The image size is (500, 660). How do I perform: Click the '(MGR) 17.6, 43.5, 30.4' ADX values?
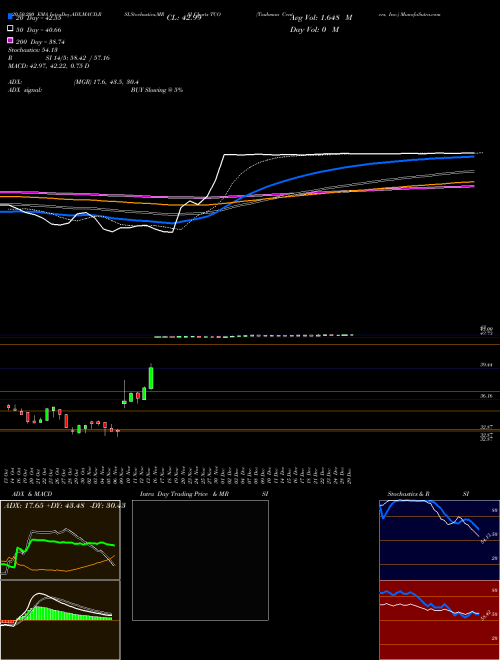(106, 82)
